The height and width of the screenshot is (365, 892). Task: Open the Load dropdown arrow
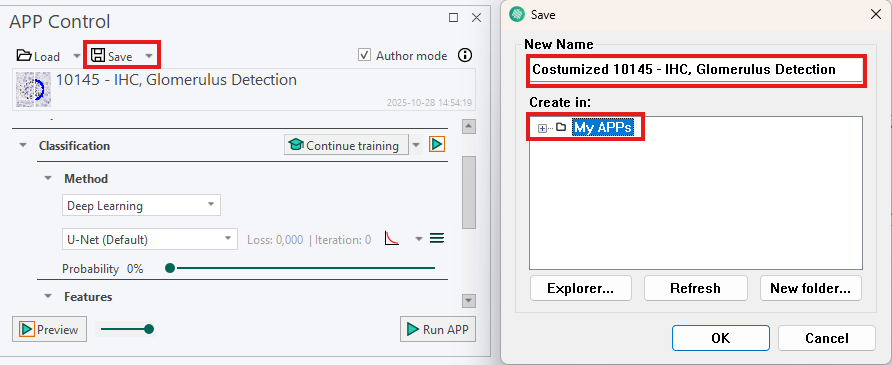coord(77,56)
